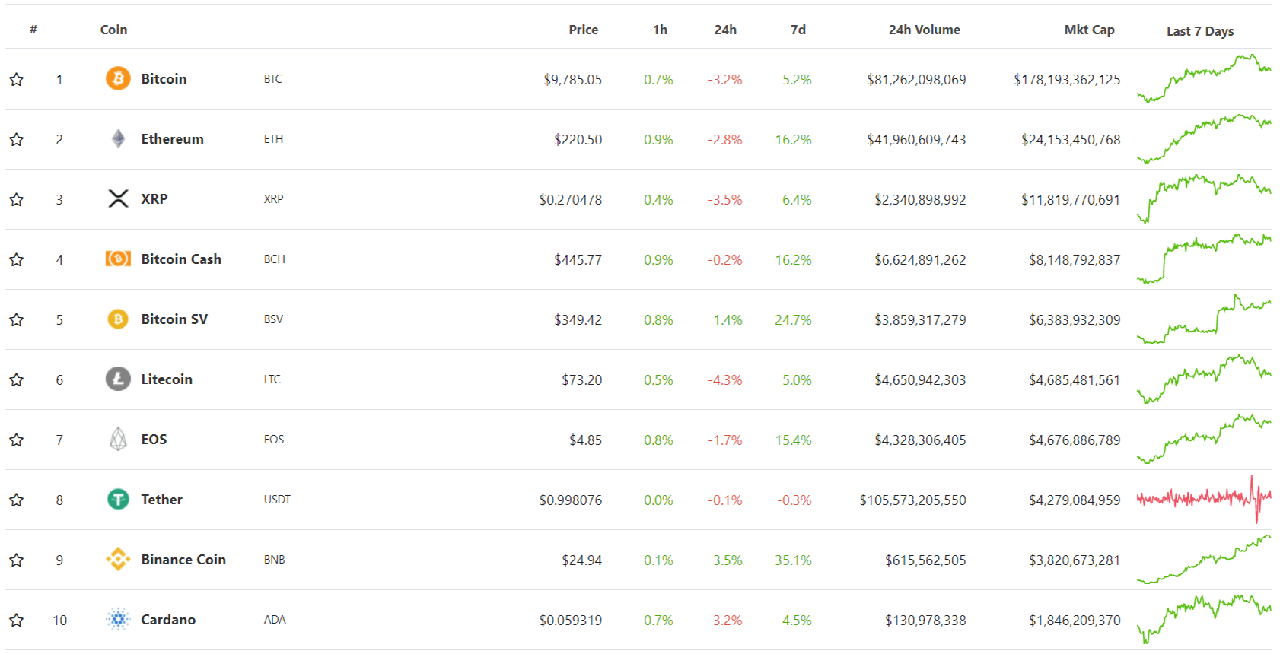The image size is (1280, 654).
Task: Add Litecoin to favorites via star
Action: (16, 379)
